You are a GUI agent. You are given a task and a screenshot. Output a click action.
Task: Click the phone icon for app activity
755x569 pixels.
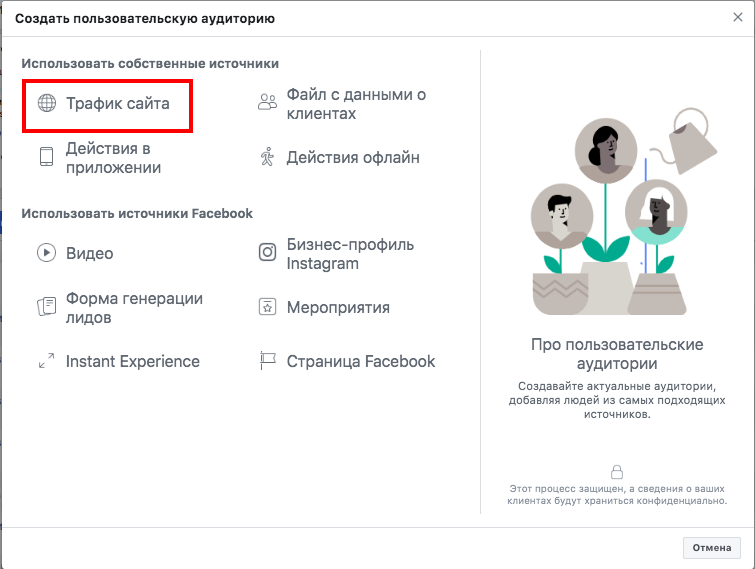[47, 156]
